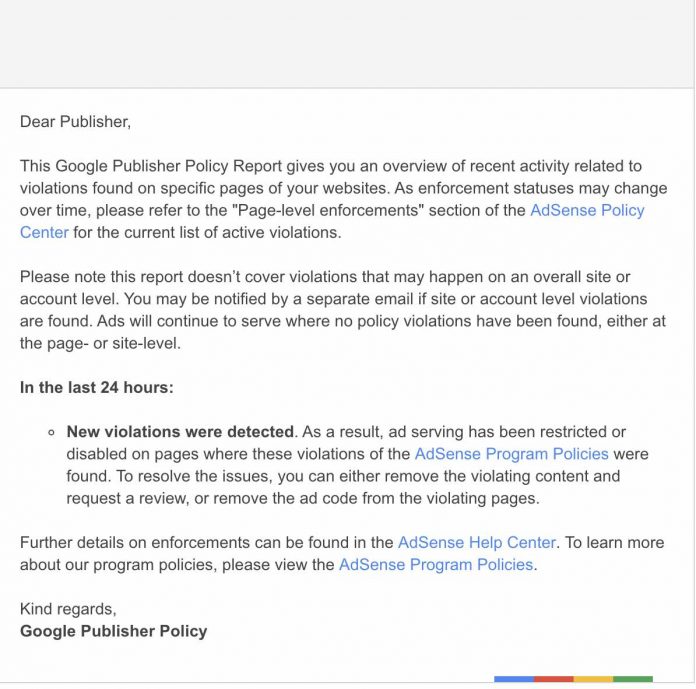Click the "In the last 24 hours:" heading
Viewport: 696px width, 689px height.
(x=96, y=387)
